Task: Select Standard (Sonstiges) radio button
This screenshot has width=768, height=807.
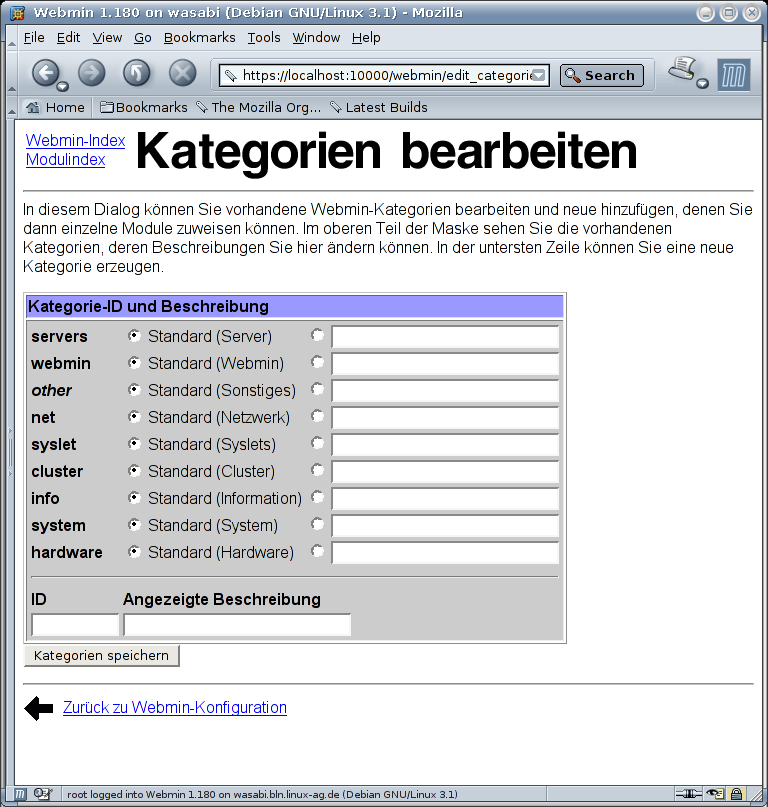Action: pos(134,390)
